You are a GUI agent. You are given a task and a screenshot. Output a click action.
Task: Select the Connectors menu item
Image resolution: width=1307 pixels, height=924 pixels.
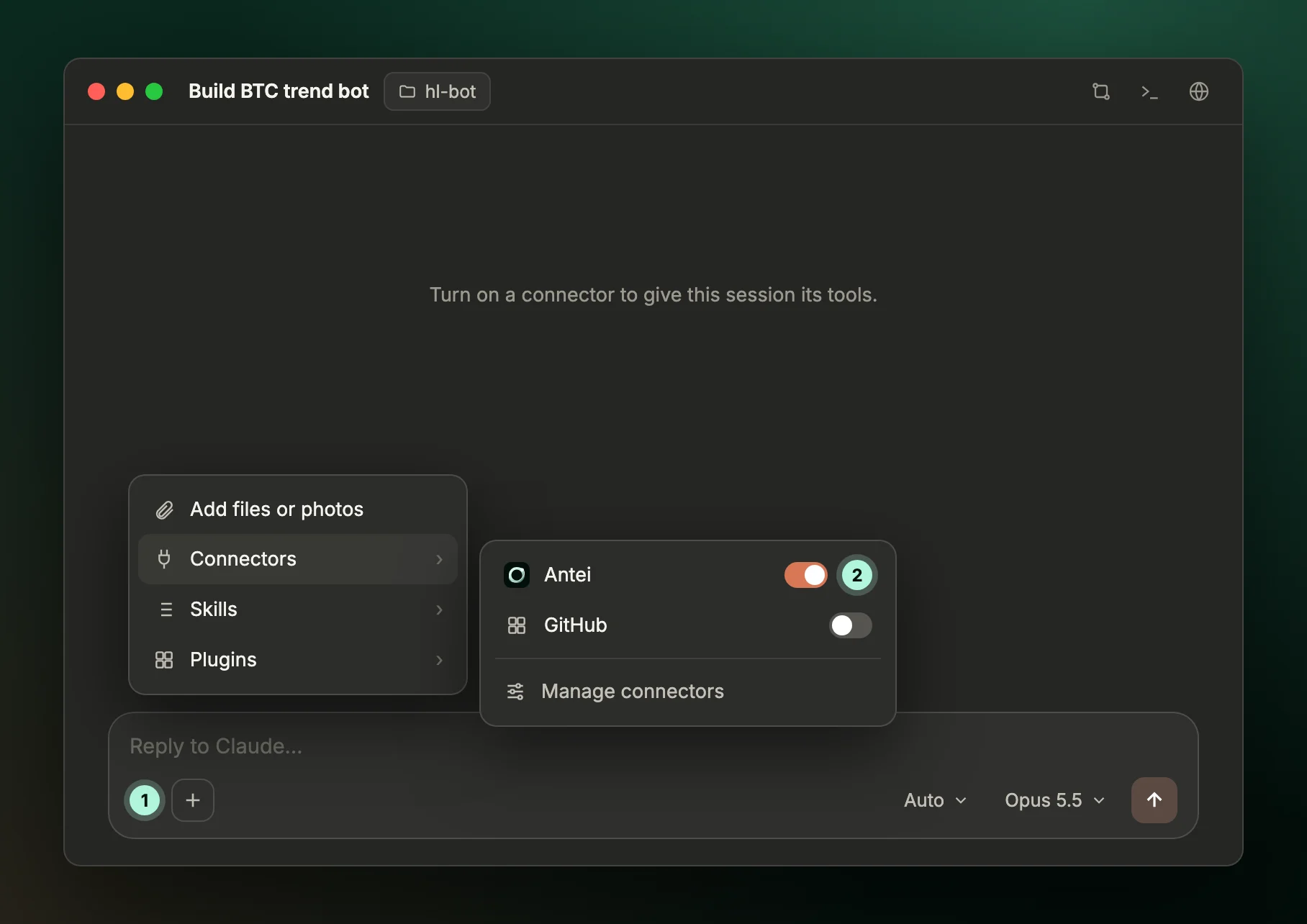298,559
